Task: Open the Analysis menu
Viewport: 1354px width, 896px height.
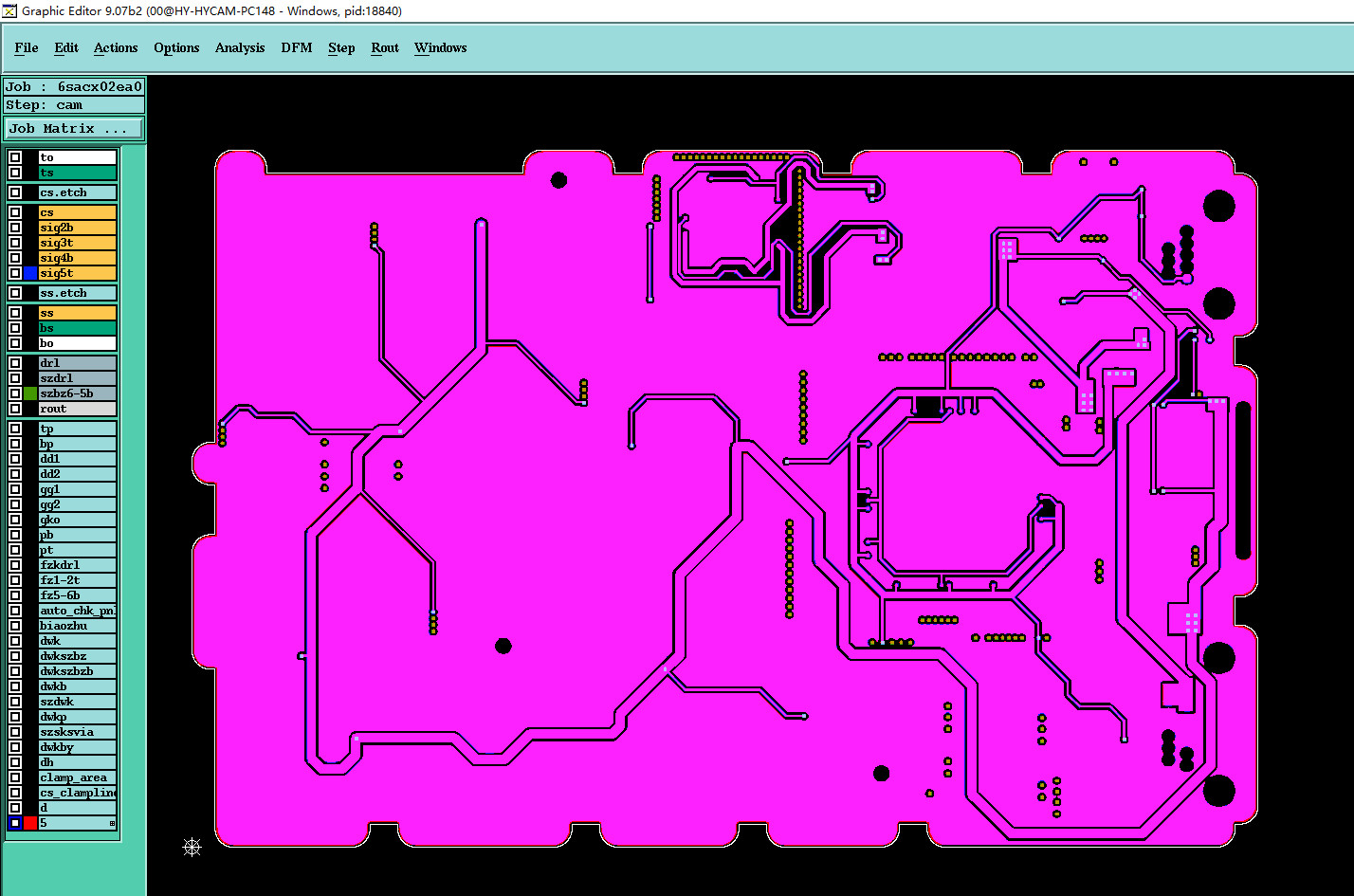Action: [240, 47]
